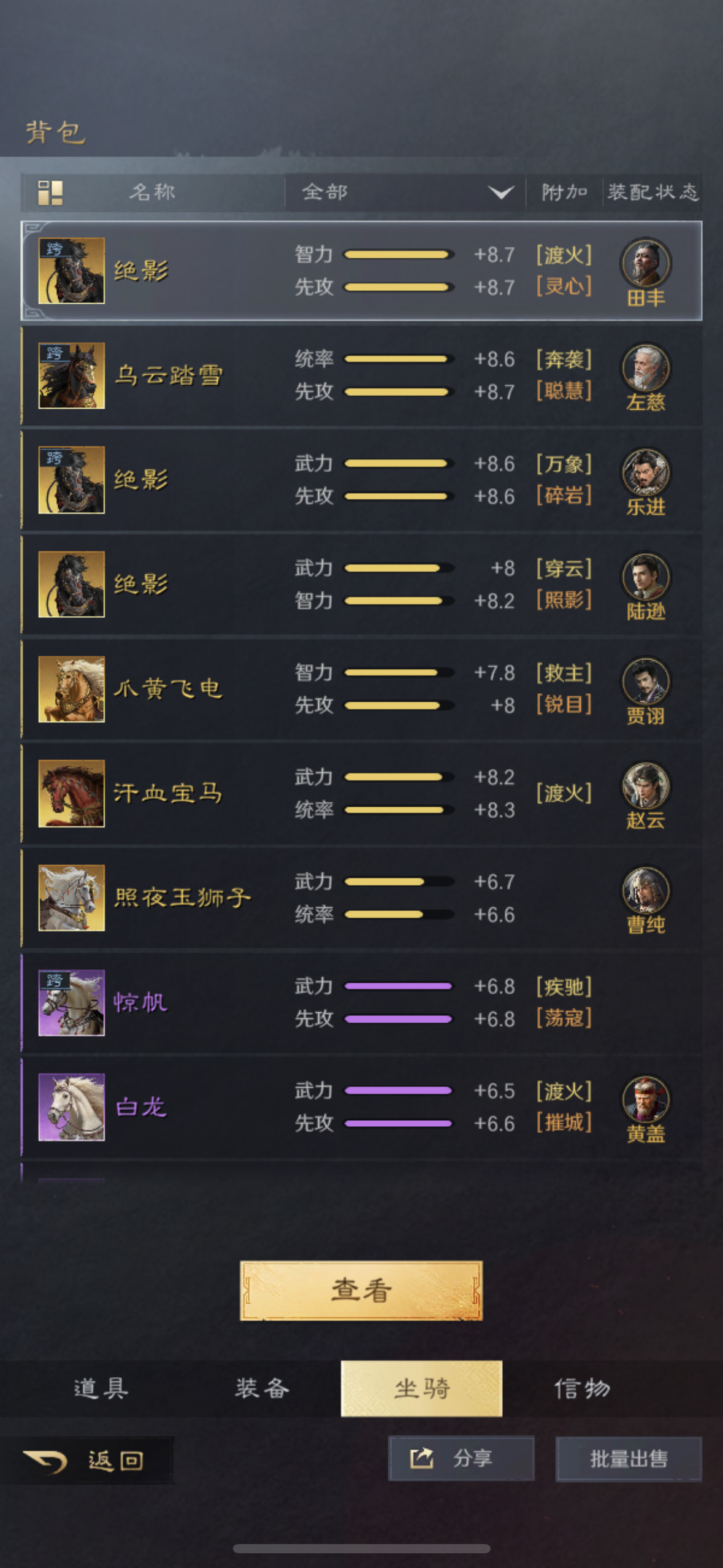
Task: Pick the 白龙 horse icon
Action: click(x=72, y=1107)
